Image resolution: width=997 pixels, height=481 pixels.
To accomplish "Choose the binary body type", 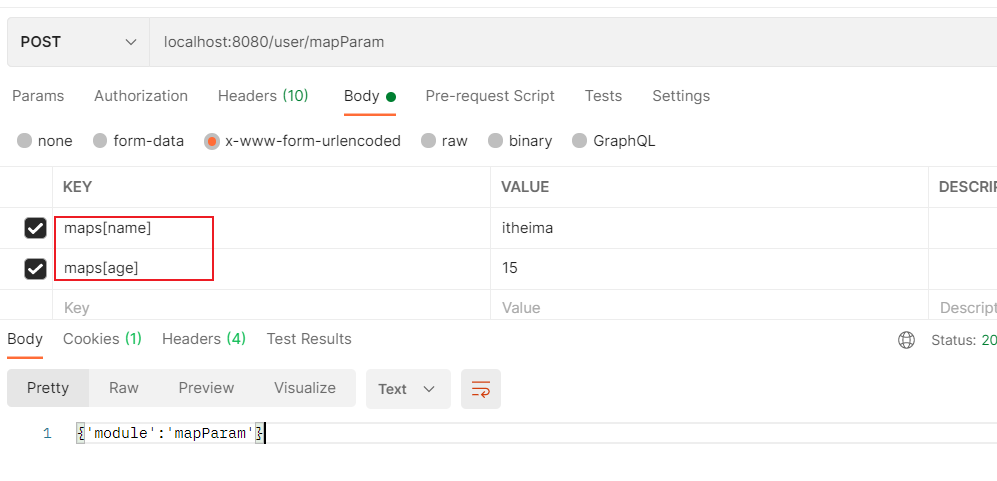I will pyautogui.click(x=495, y=141).
